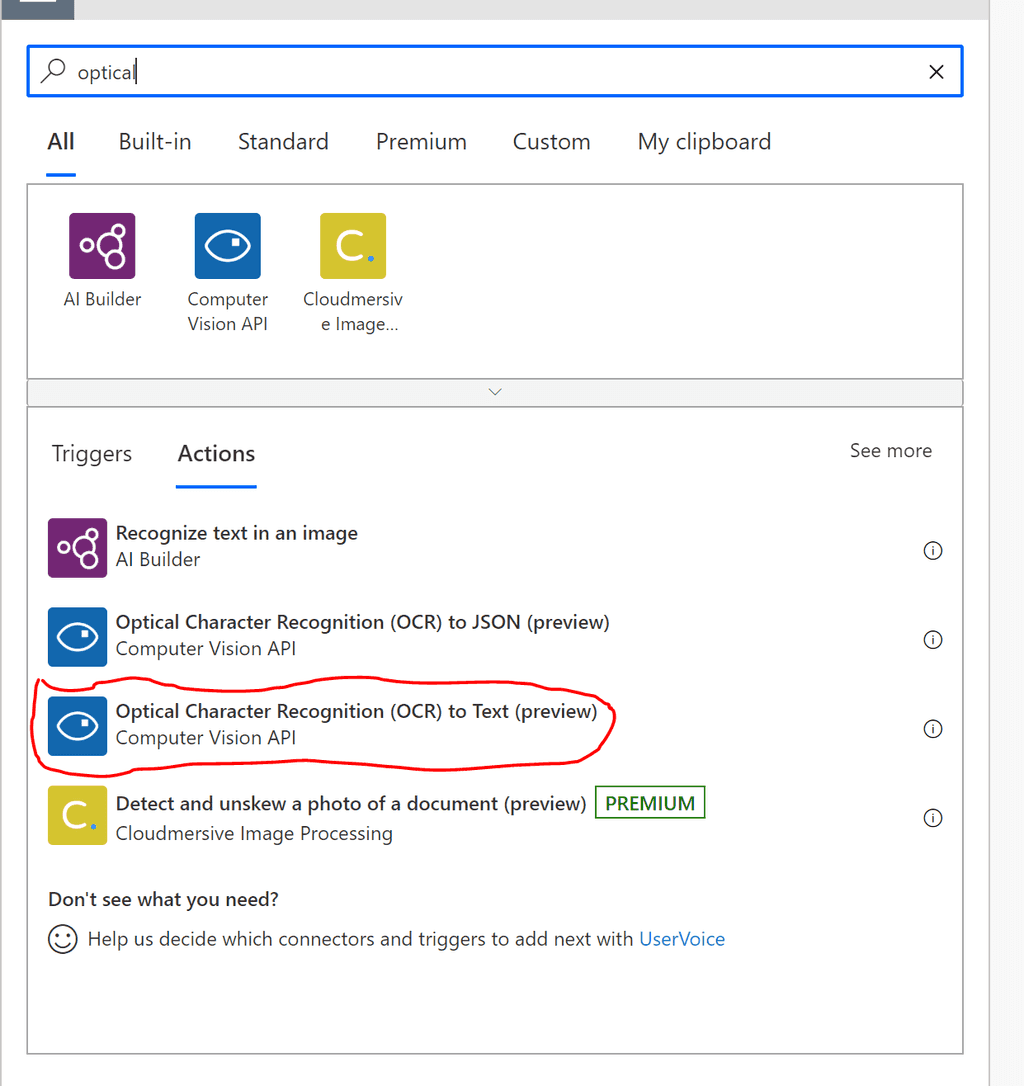Screen dimensions: 1024x1086
Task: Open the My clipboard tab
Action: 704,141
